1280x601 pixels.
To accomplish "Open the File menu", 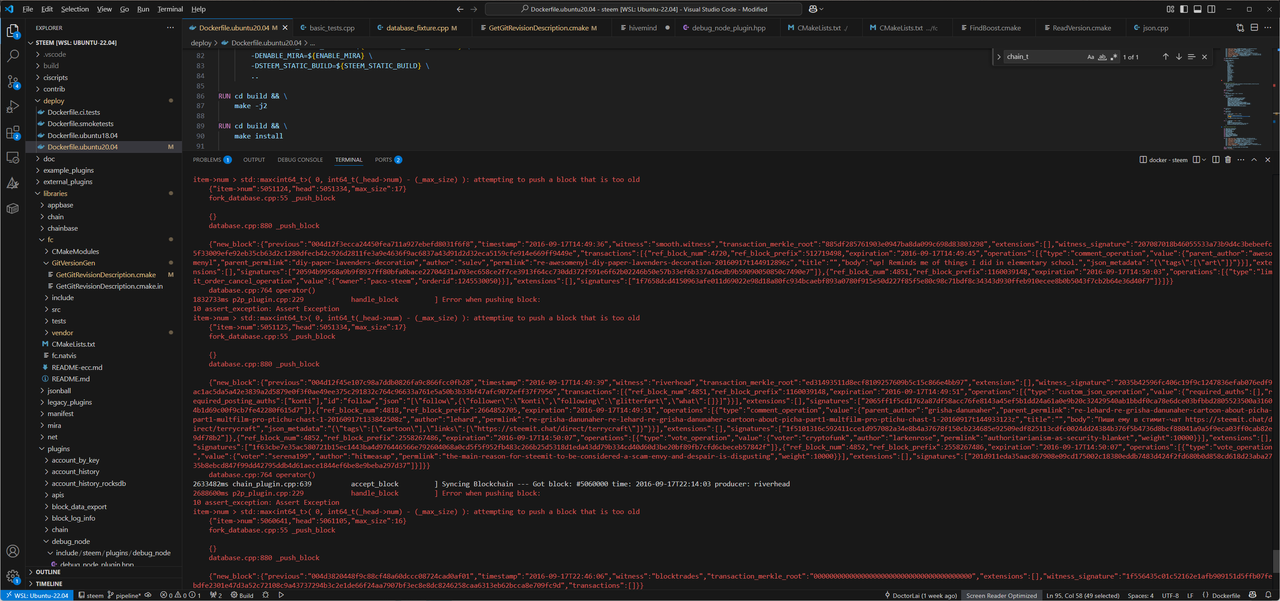I will coord(28,9).
